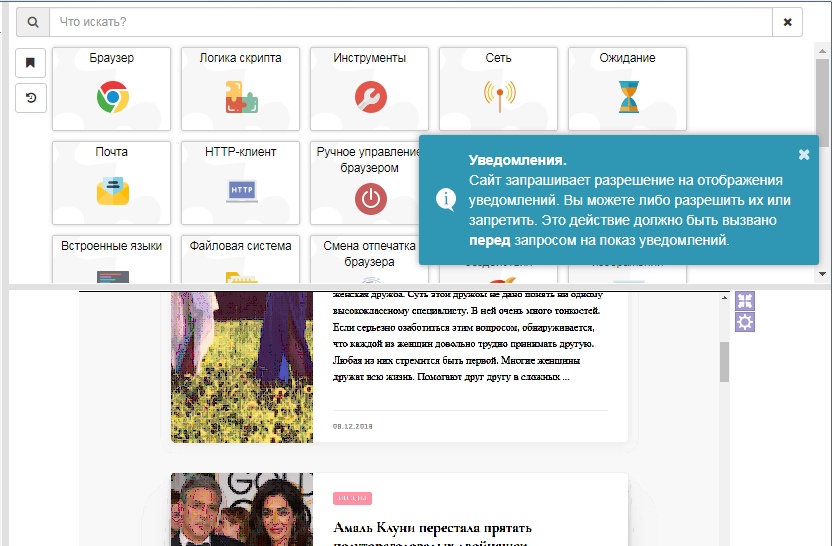Select the Файловая система category
Image resolution: width=832 pixels, height=546 pixels.
click(240, 259)
